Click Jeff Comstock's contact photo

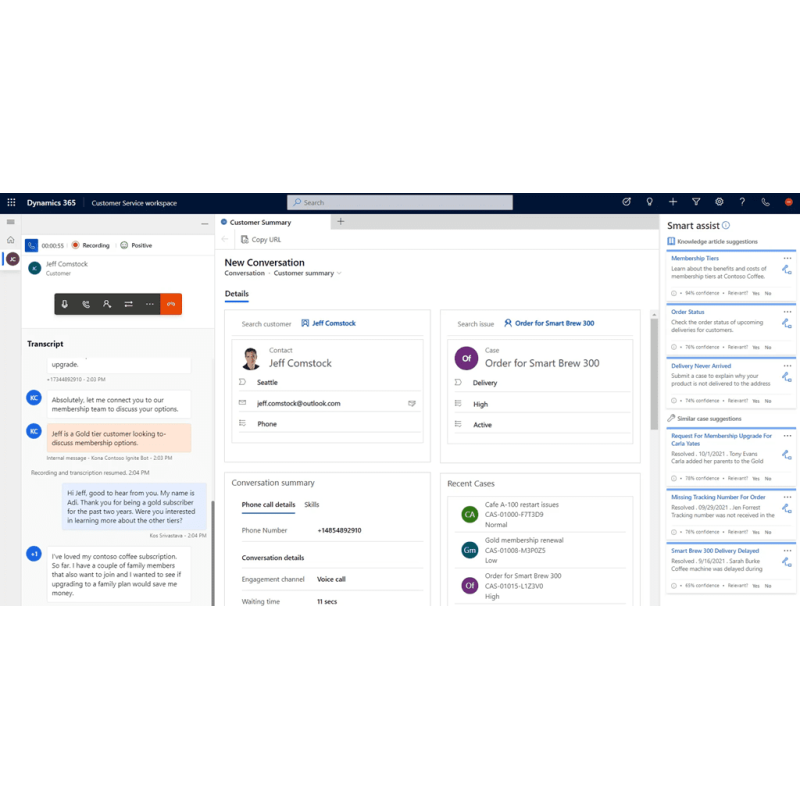(251, 358)
